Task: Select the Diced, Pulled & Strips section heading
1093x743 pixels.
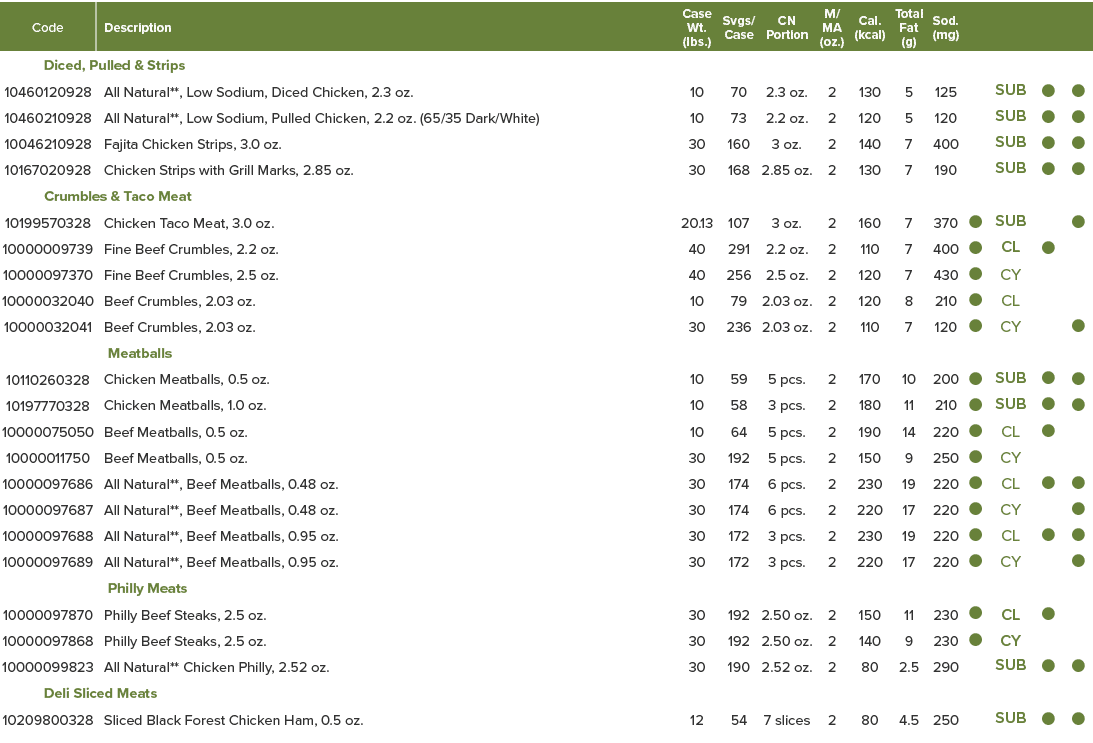Action: [114, 65]
